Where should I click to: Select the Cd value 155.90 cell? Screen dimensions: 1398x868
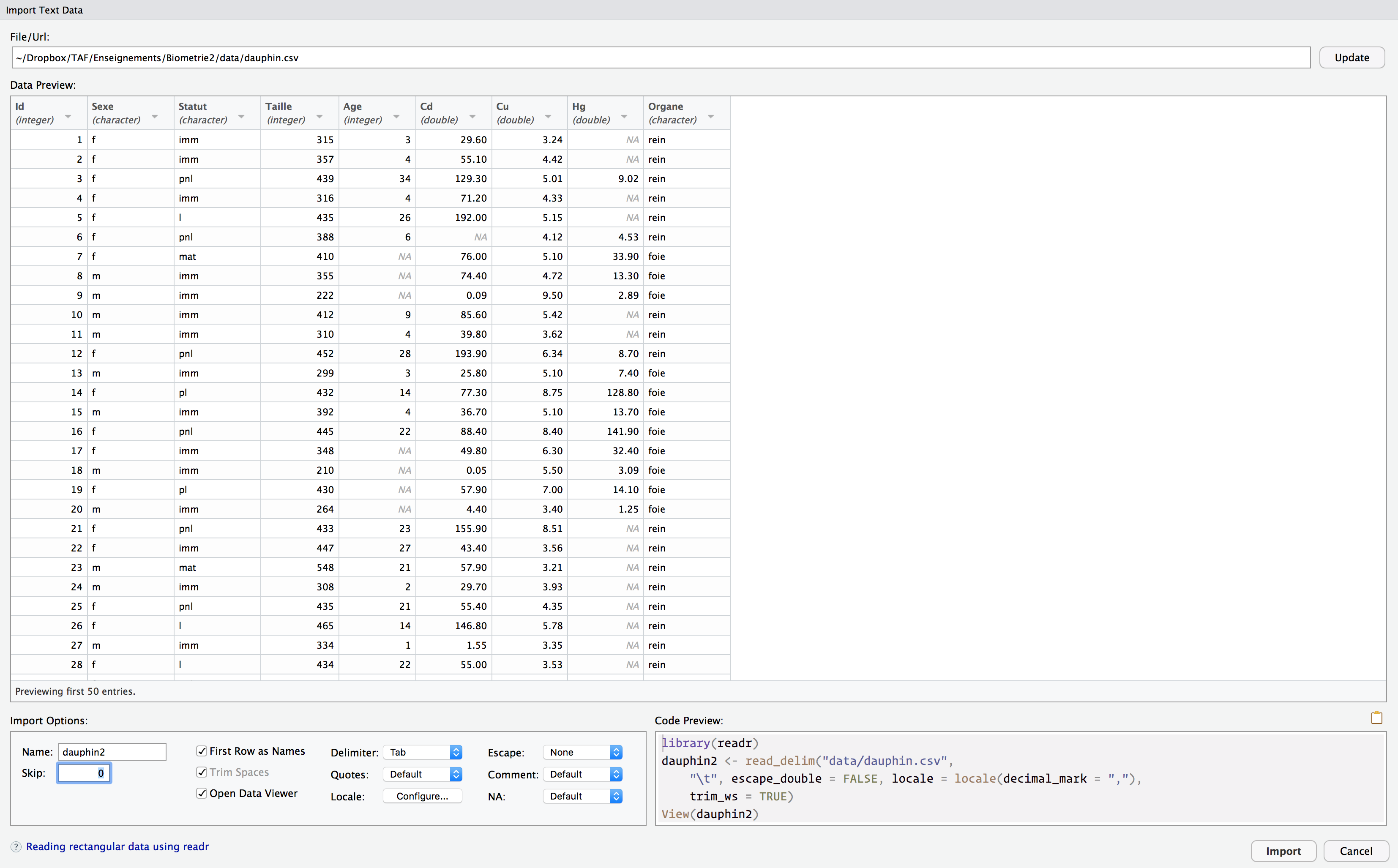453,528
